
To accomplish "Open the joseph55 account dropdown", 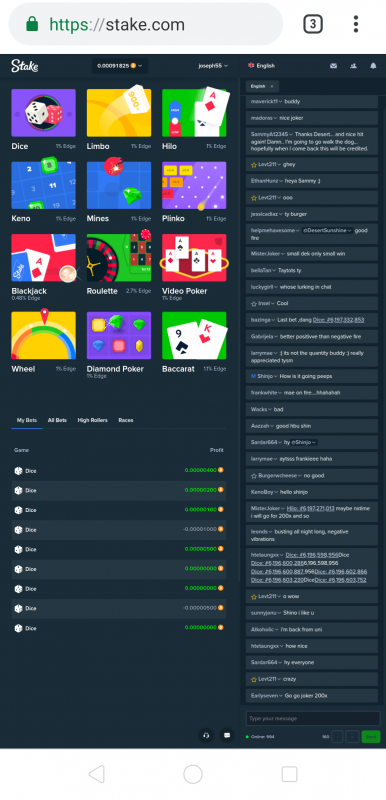I will pos(213,66).
